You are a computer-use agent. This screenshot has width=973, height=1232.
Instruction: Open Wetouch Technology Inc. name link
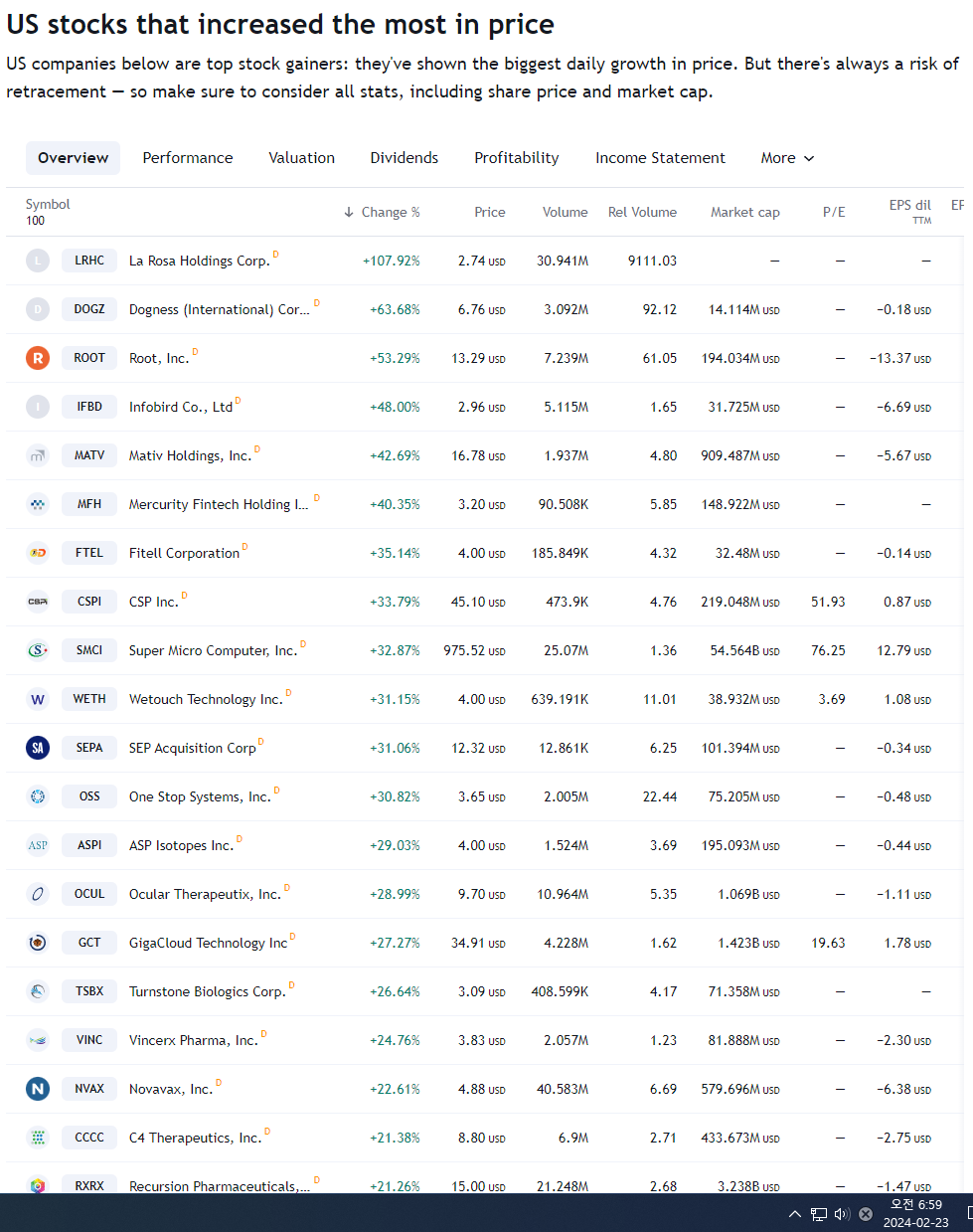206,699
